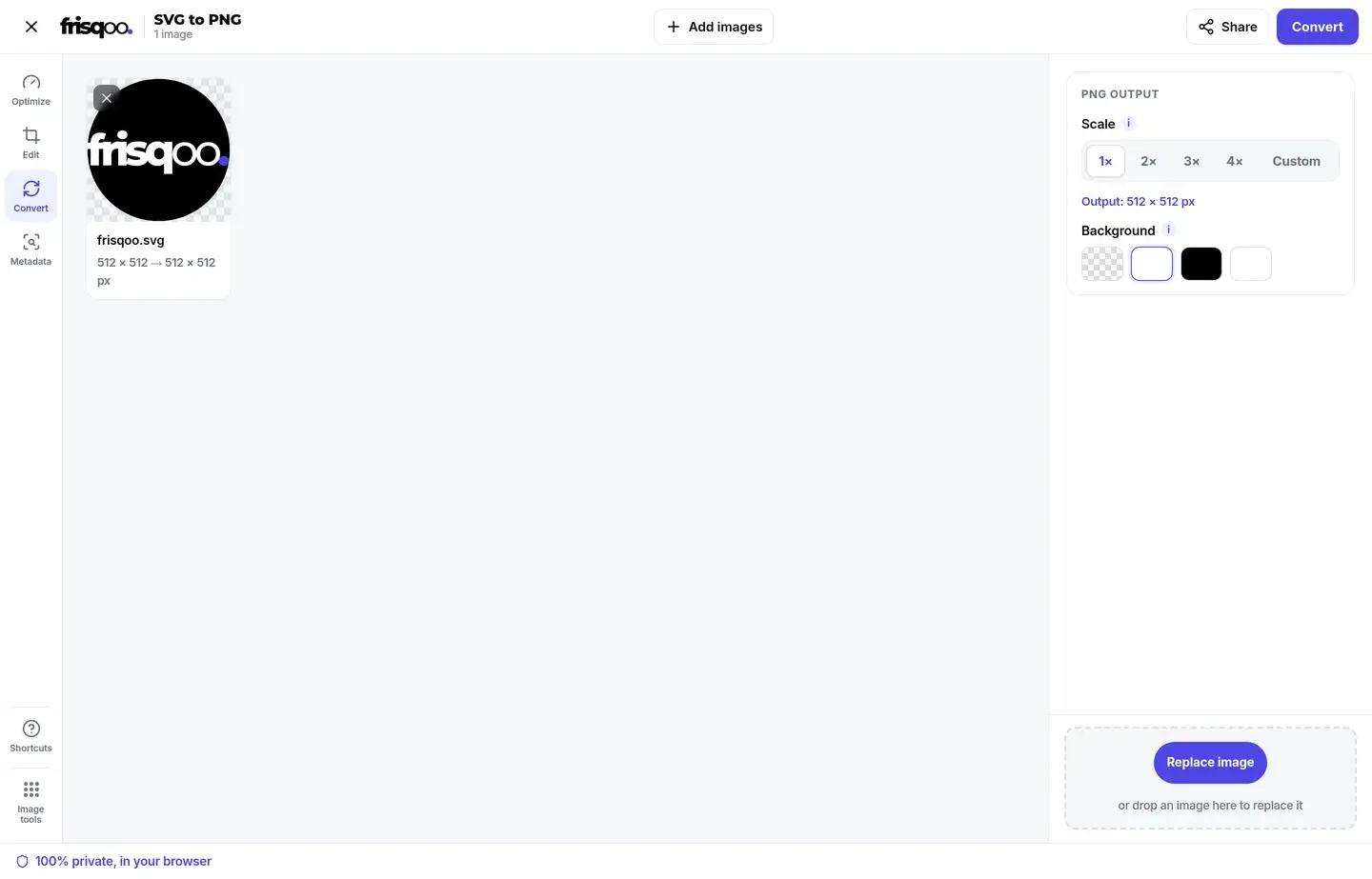Open the Optimize tool in sidebar
This screenshot has height=879, width=1372.
coord(31,90)
